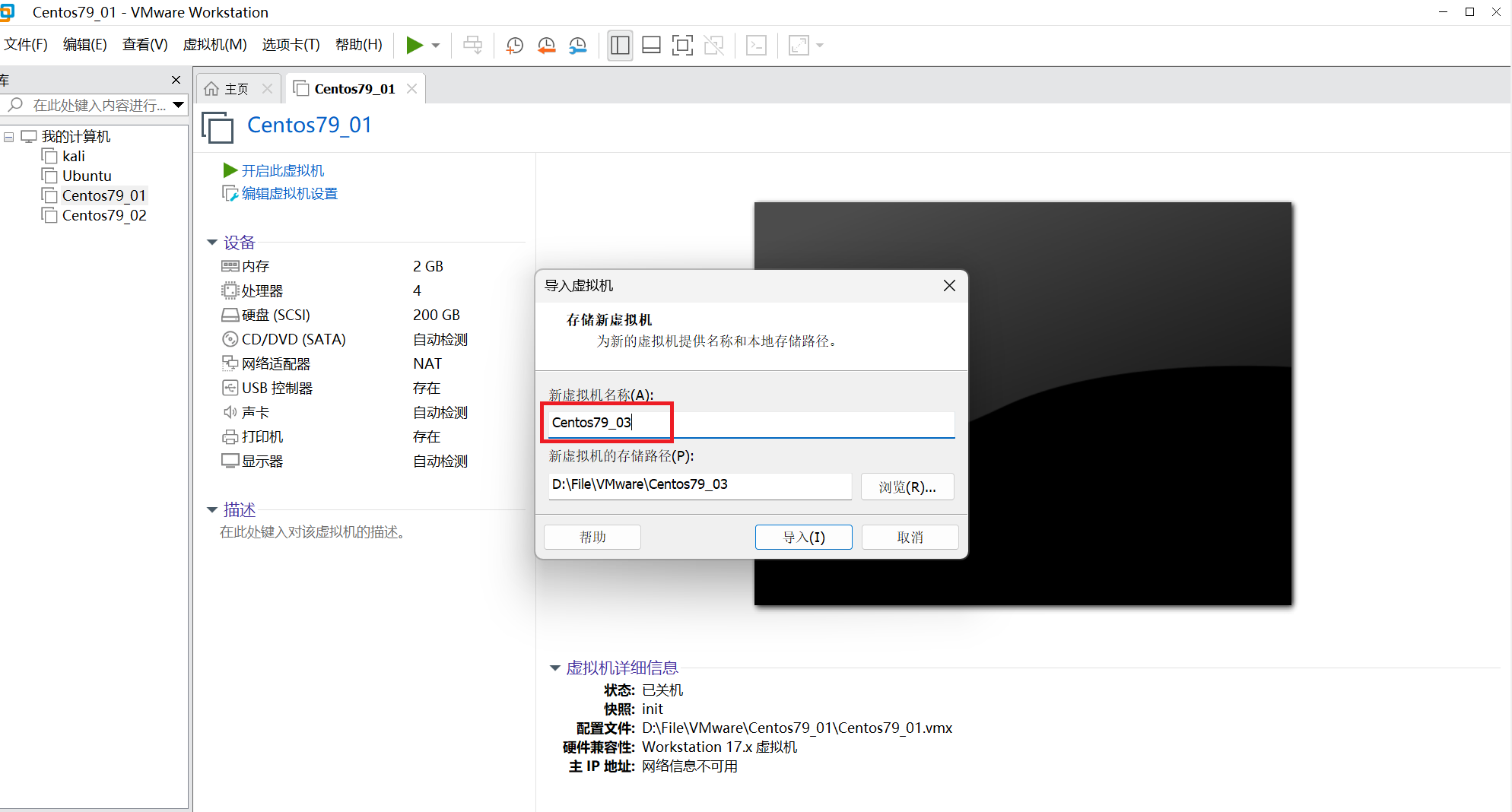The image size is (1512, 812).
Task: Close the Centos79_01 tab
Action: pyautogui.click(x=411, y=89)
